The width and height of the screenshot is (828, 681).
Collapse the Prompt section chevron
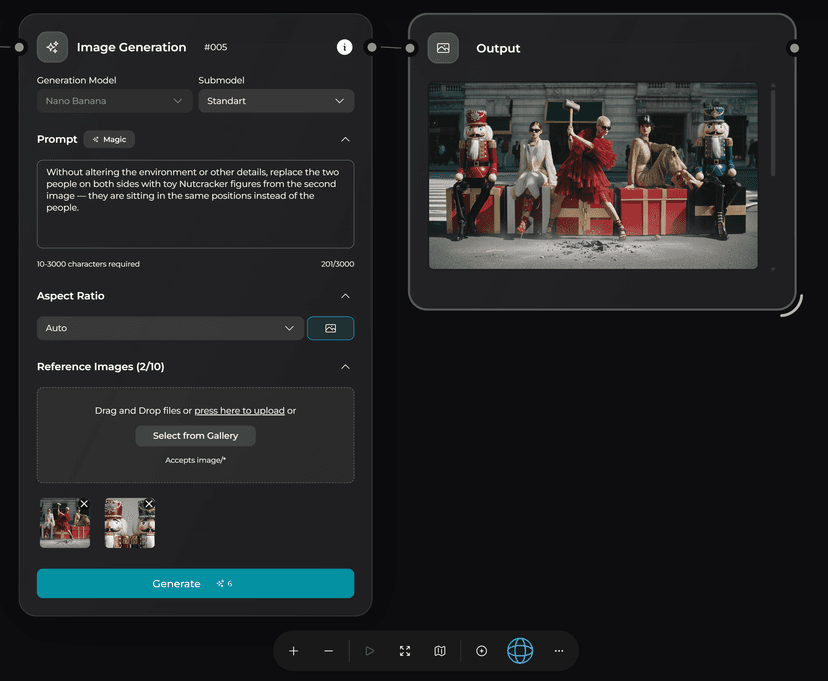point(345,140)
